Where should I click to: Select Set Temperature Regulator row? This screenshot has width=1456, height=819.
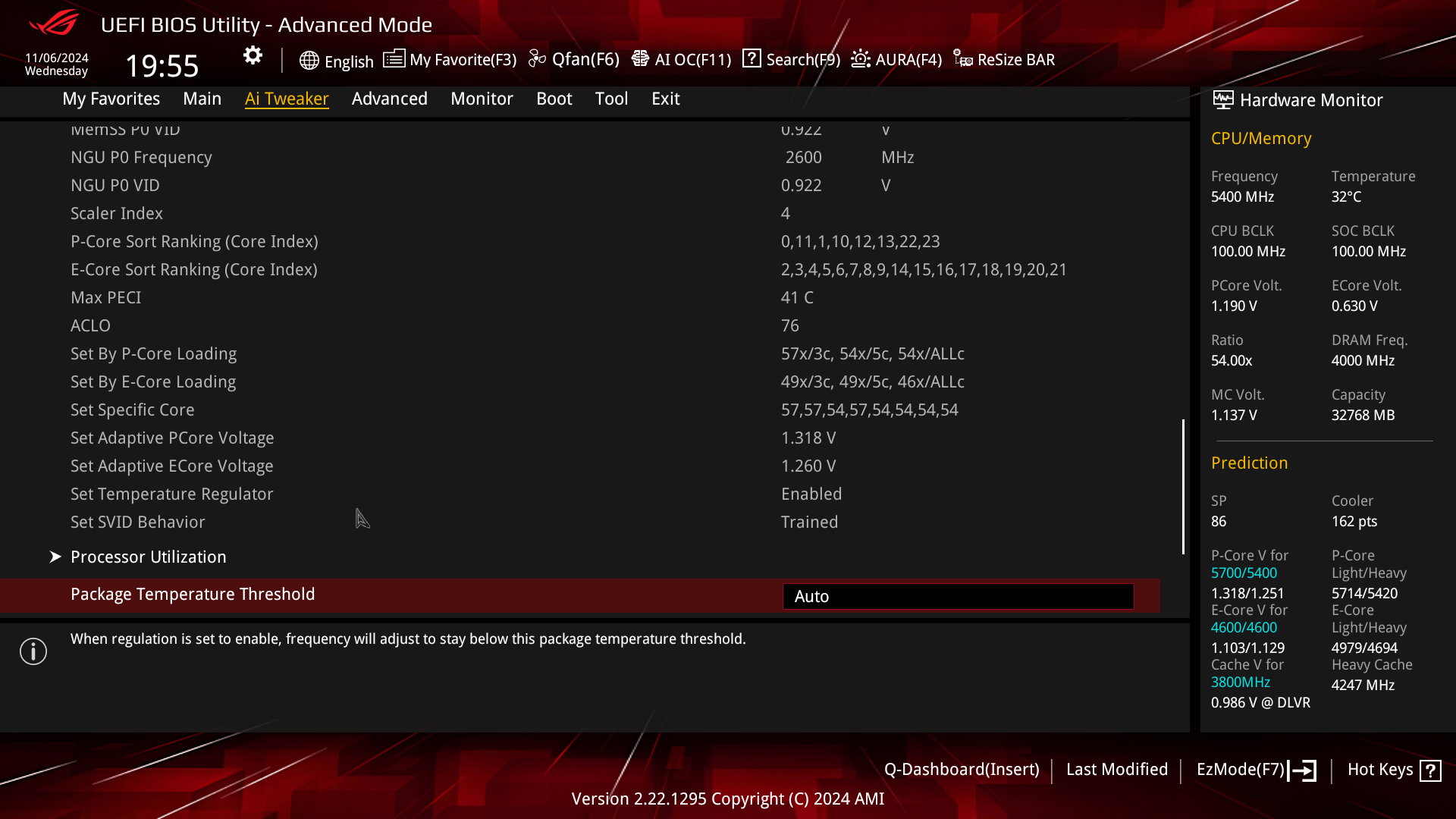172,494
